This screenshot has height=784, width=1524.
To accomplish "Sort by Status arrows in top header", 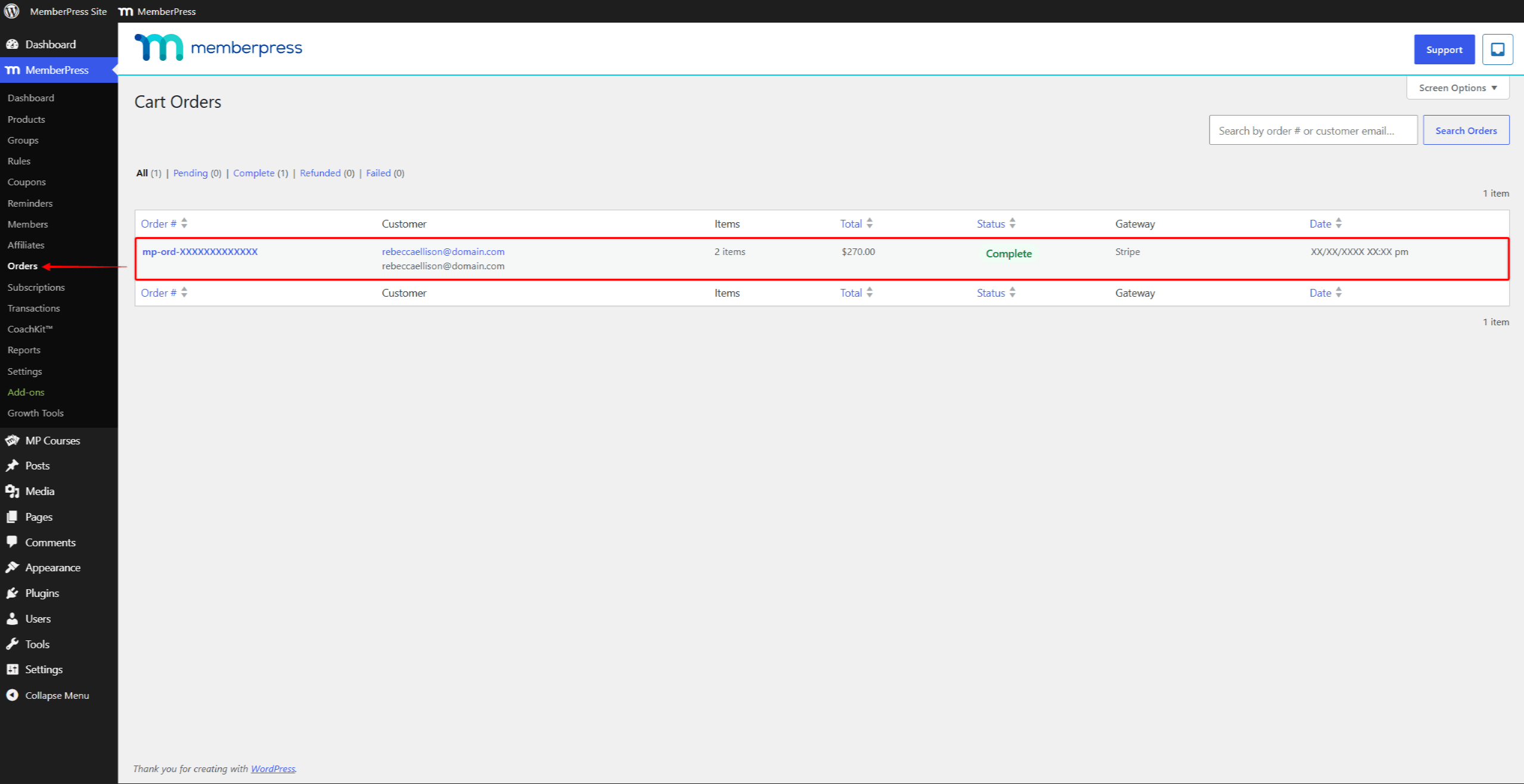I will point(1012,223).
